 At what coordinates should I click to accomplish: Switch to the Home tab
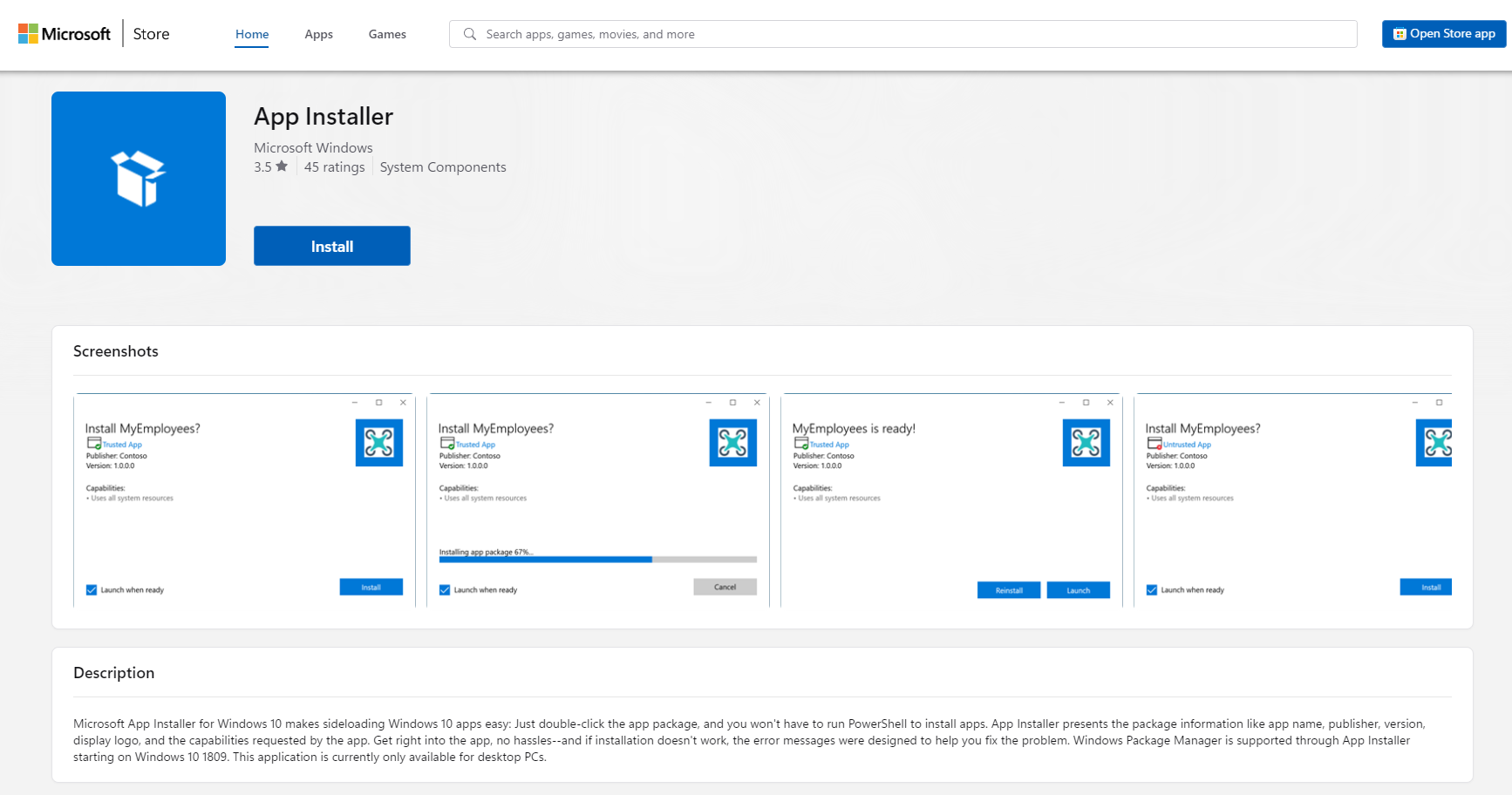tap(252, 34)
